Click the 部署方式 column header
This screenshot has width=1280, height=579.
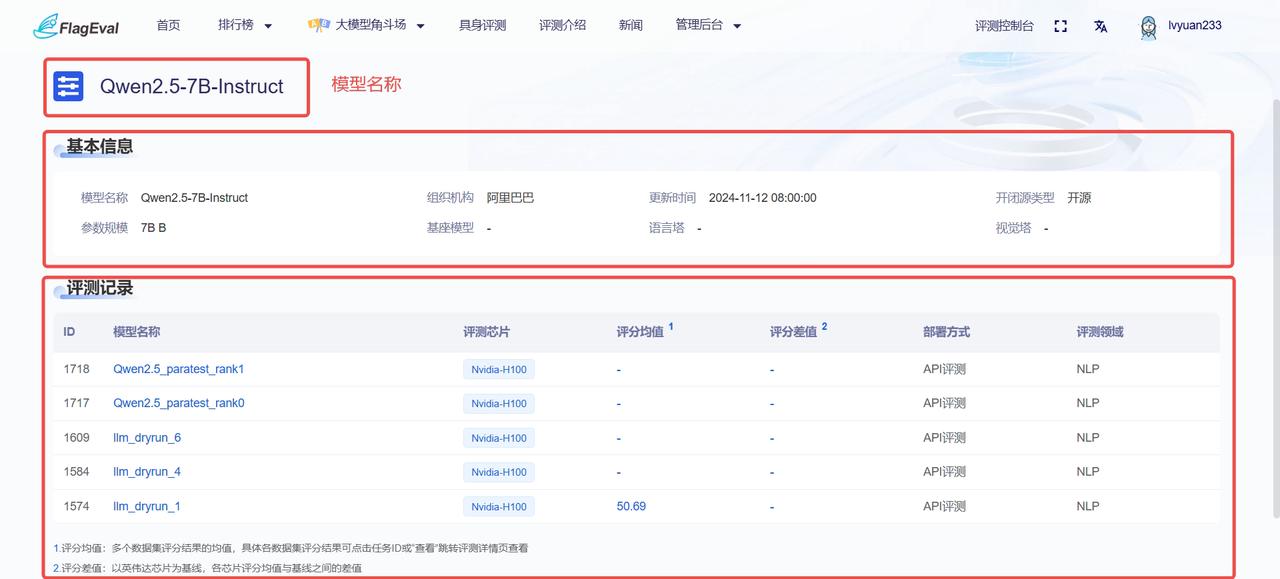pos(946,331)
